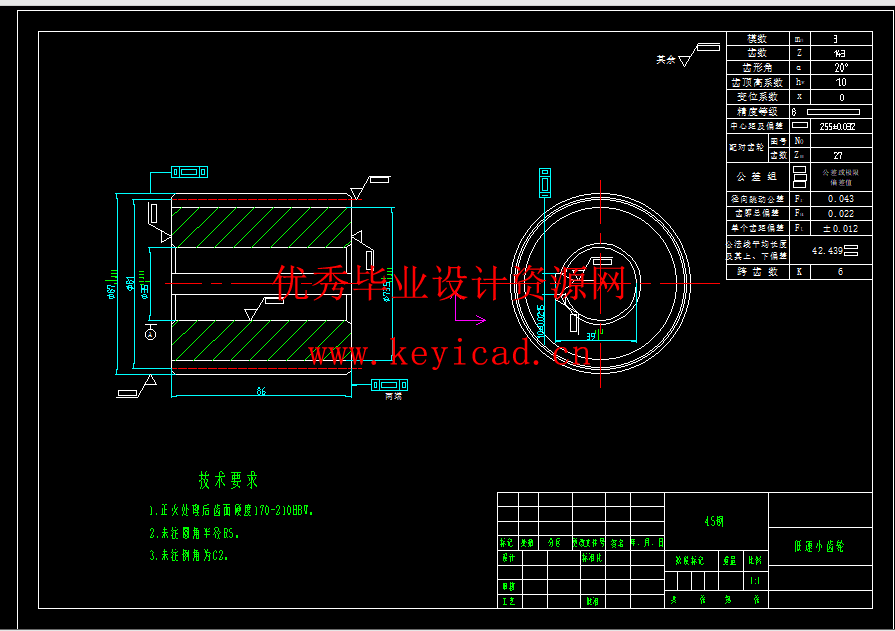Select the 86 width dimension text
This screenshot has width=895, height=631.
point(261,389)
